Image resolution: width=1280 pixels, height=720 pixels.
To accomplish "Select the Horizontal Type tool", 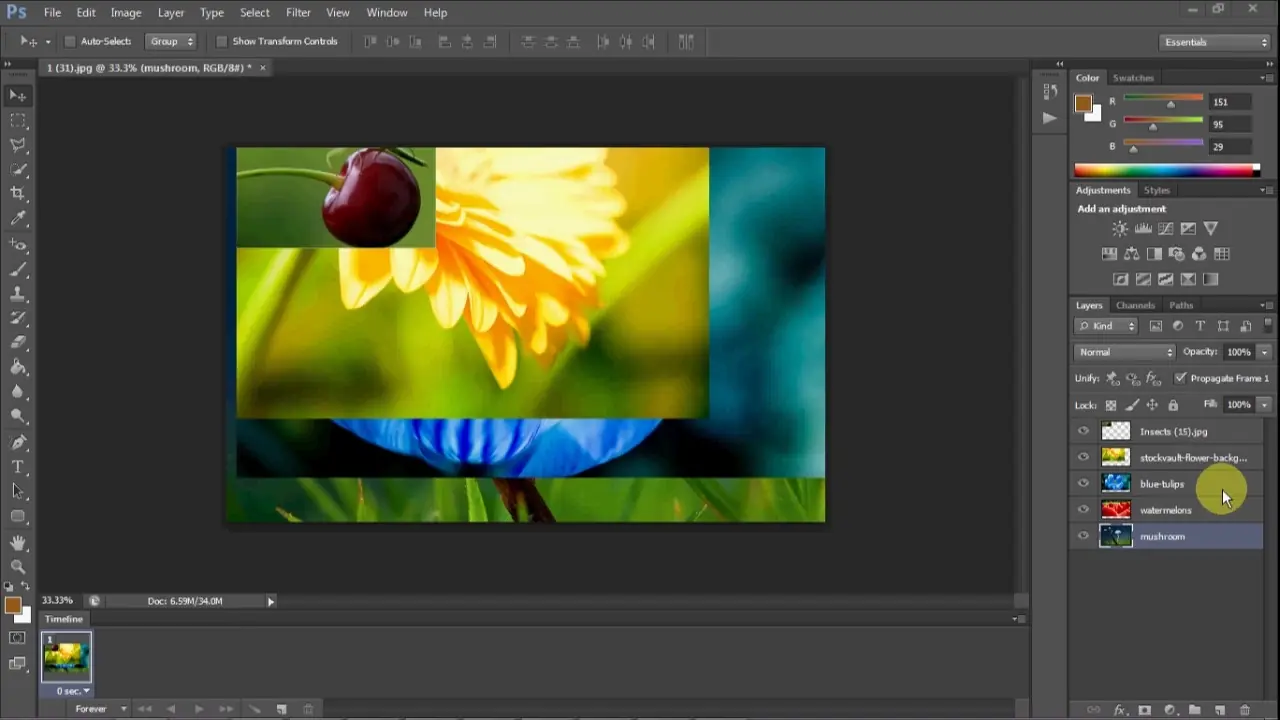I will 18,467.
